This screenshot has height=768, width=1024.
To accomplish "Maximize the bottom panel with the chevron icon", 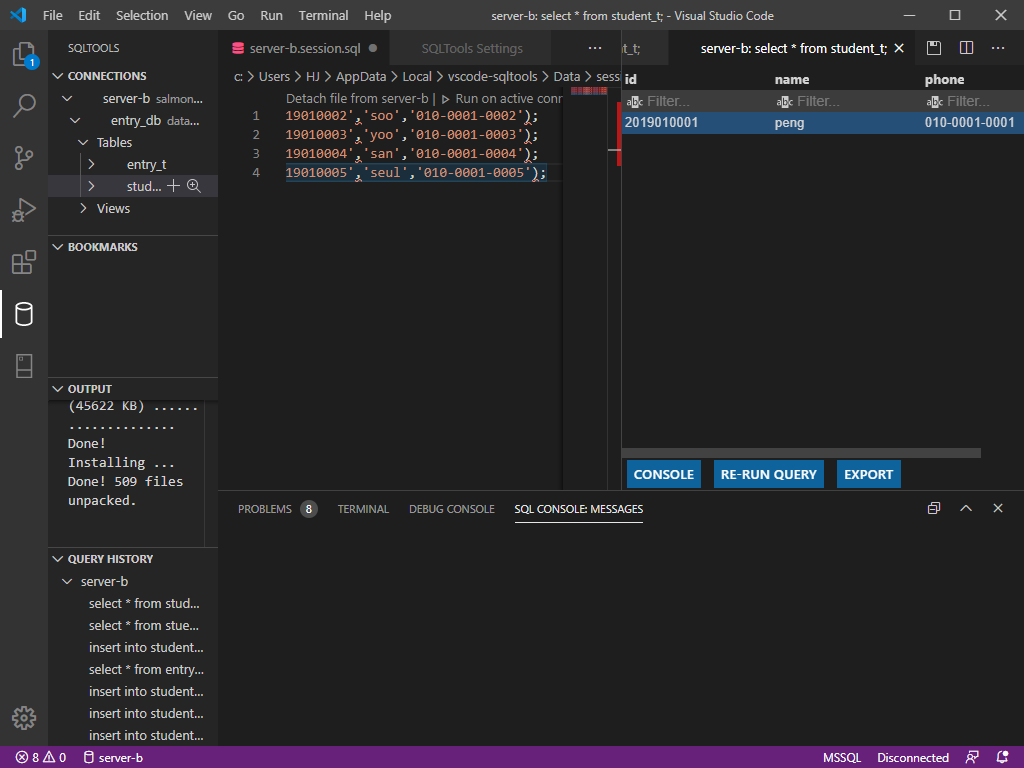I will [x=966, y=508].
